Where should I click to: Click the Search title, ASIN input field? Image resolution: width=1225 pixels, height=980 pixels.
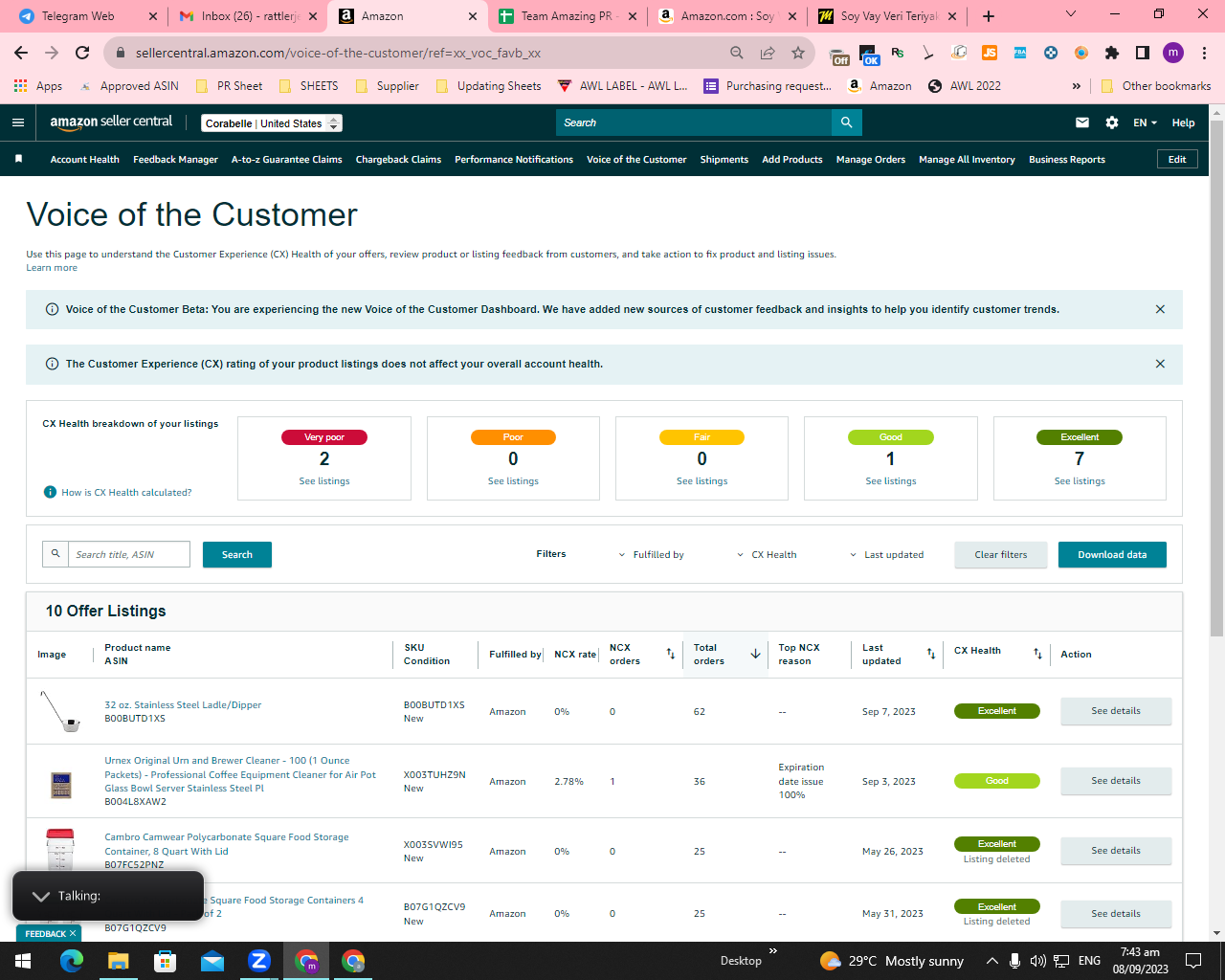click(x=128, y=554)
